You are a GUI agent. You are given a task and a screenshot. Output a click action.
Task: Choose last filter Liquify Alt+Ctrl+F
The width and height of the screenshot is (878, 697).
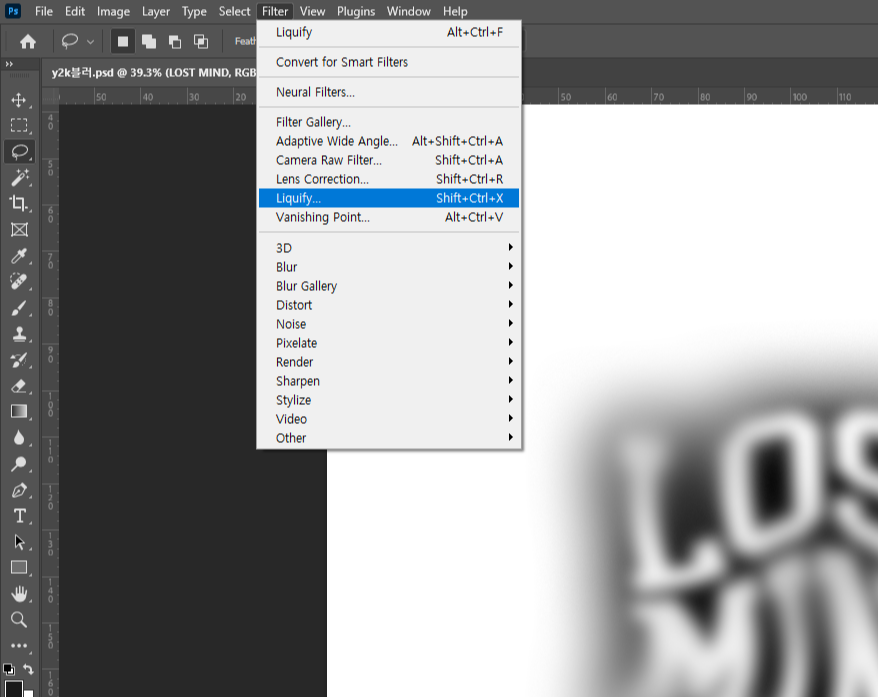coord(389,32)
